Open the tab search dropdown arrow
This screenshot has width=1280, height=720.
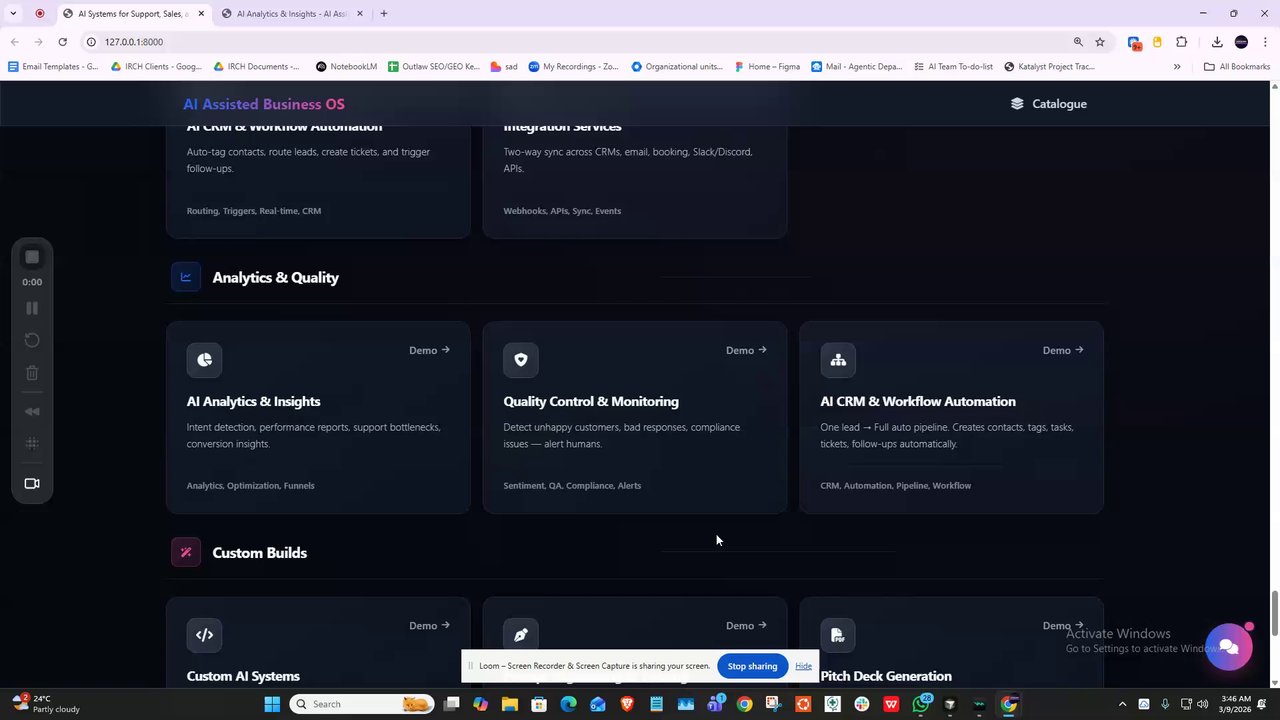coord(13,14)
